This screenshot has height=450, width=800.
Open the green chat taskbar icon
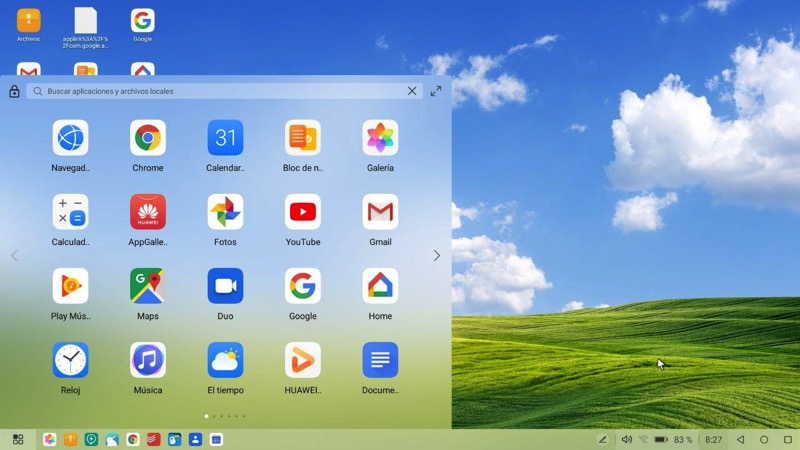(91, 439)
